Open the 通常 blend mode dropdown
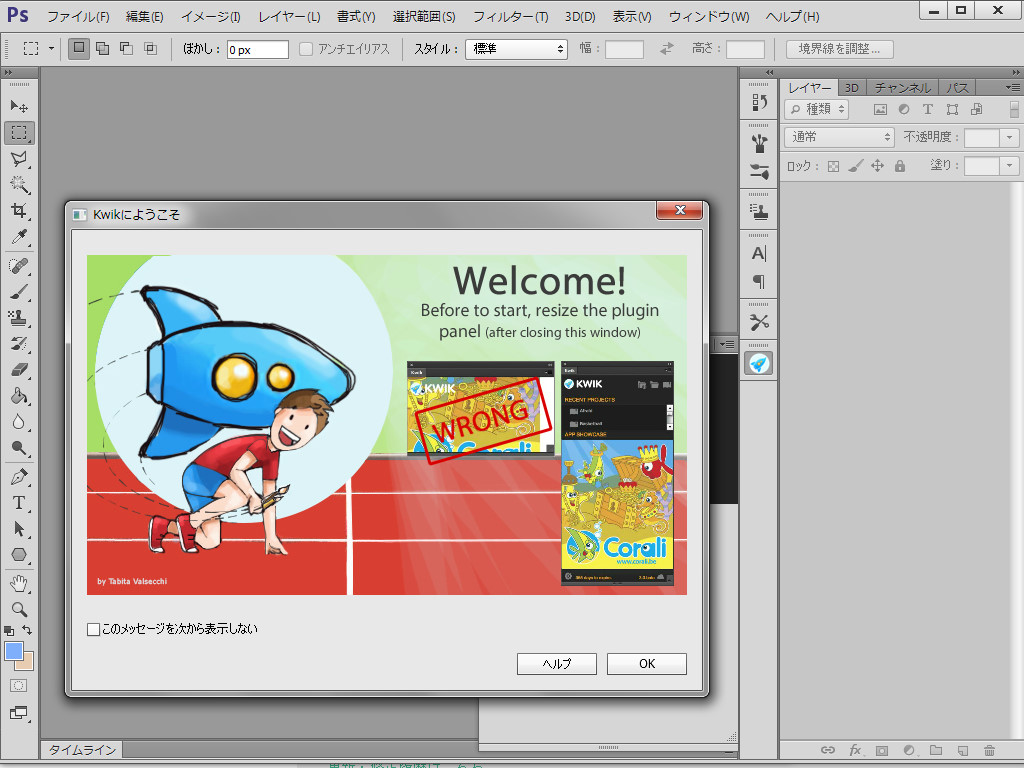The height and width of the screenshot is (768, 1024). pos(839,137)
